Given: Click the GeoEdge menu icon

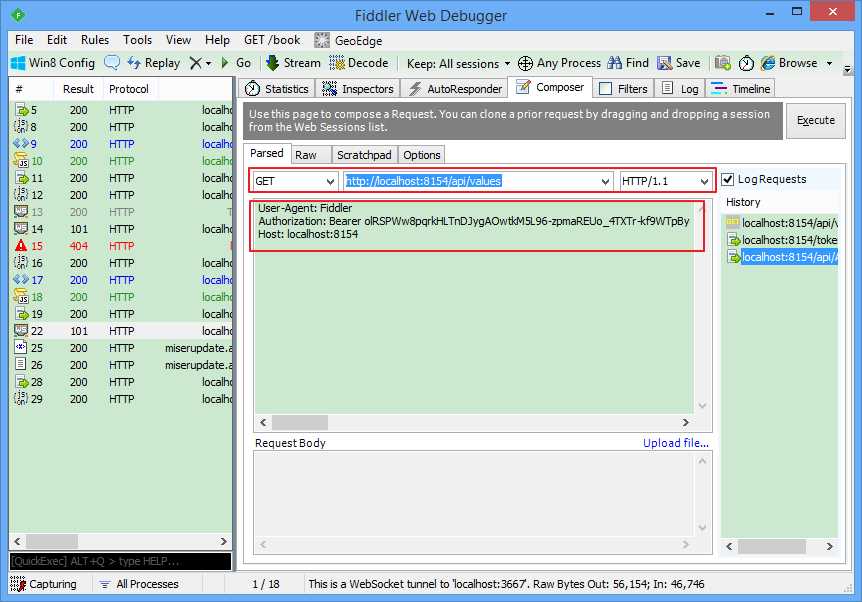Looking at the screenshot, I should coord(322,40).
